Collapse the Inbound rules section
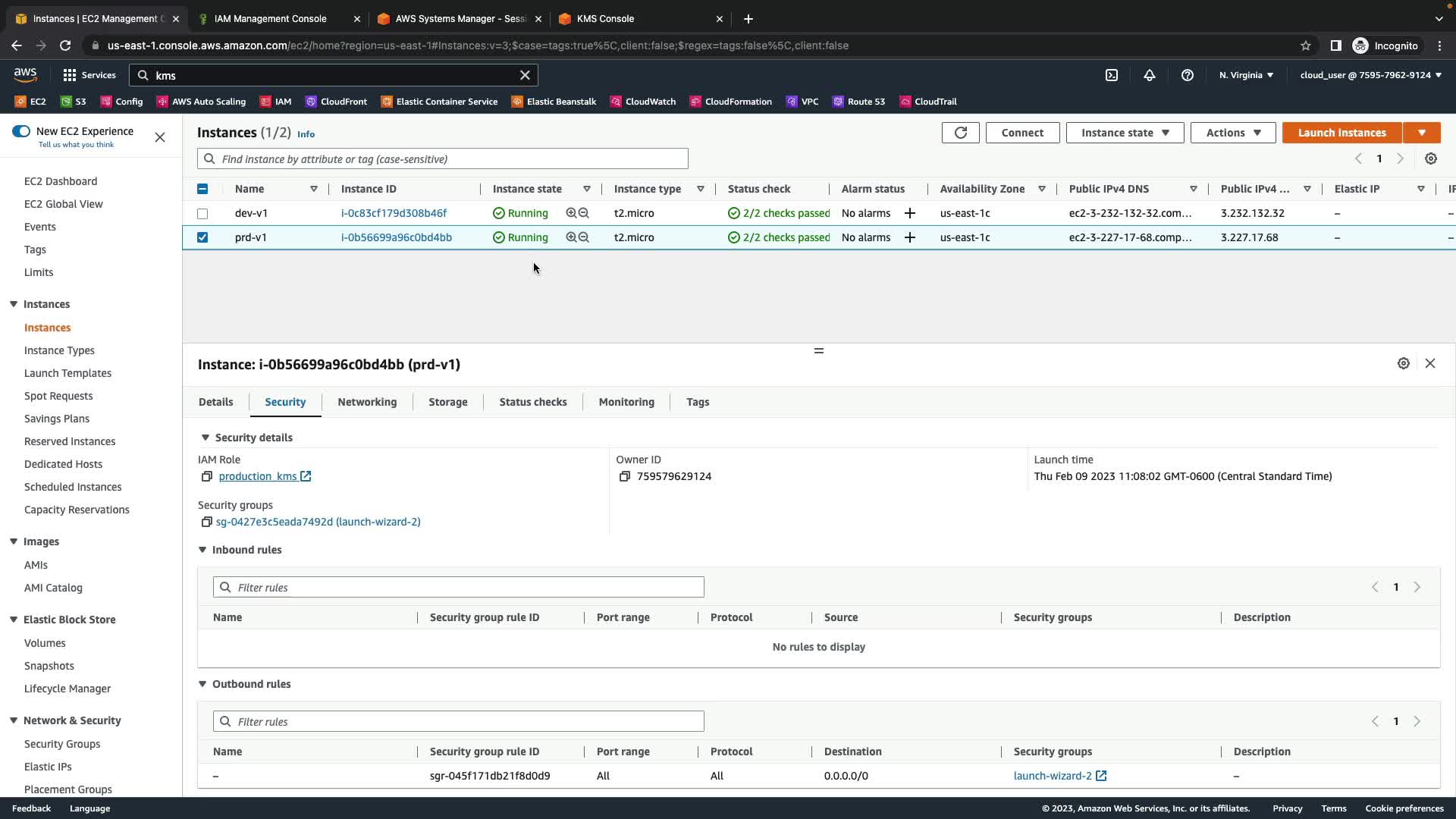 202,550
